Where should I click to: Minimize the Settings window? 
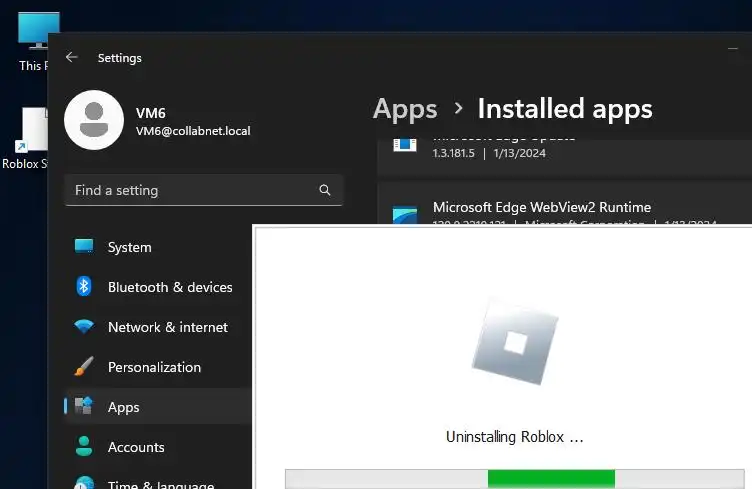732,48
